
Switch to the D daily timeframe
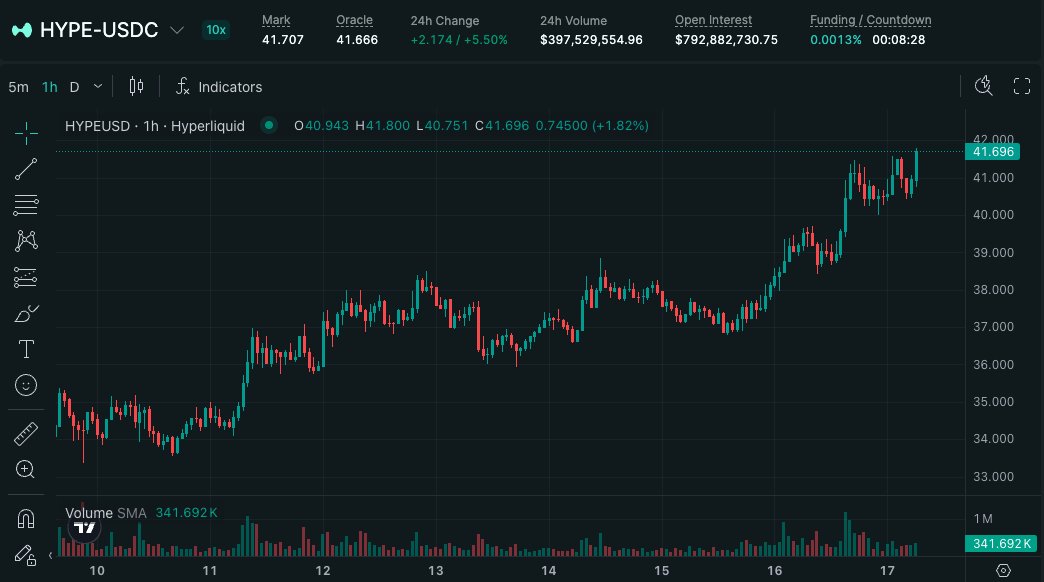click(74, 87)
